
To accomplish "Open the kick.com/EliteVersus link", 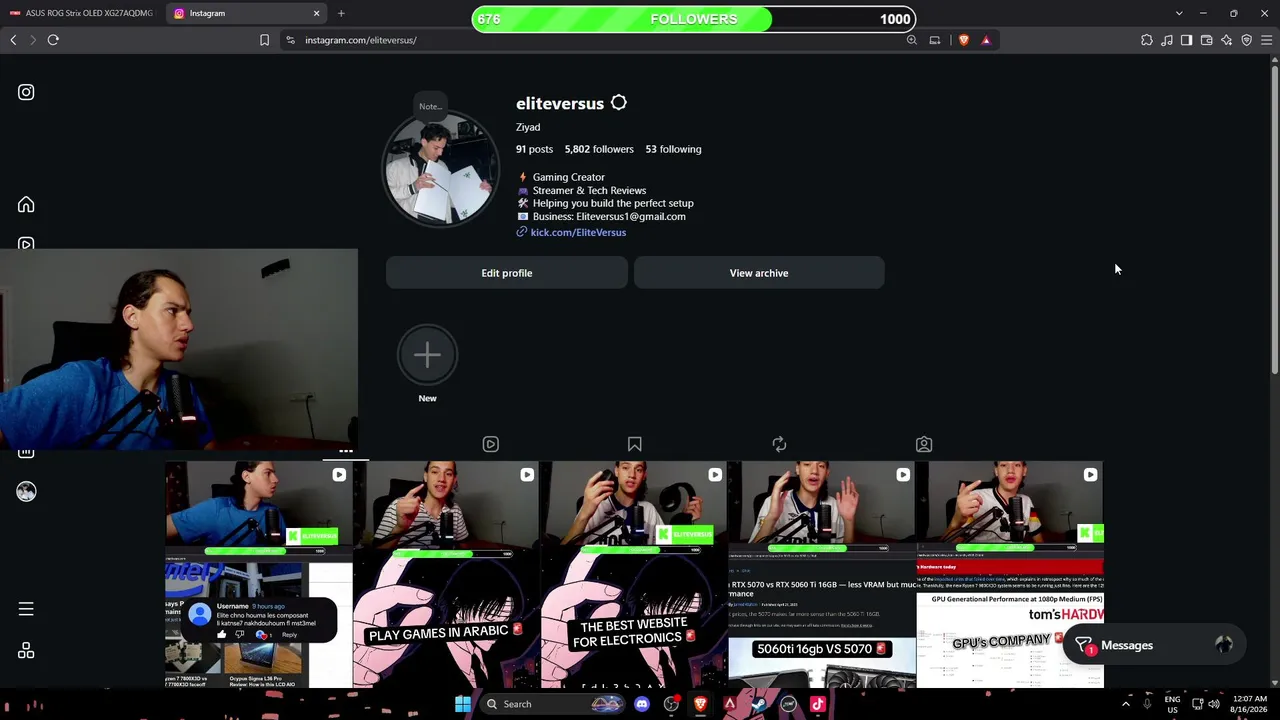I will (578, 232).
